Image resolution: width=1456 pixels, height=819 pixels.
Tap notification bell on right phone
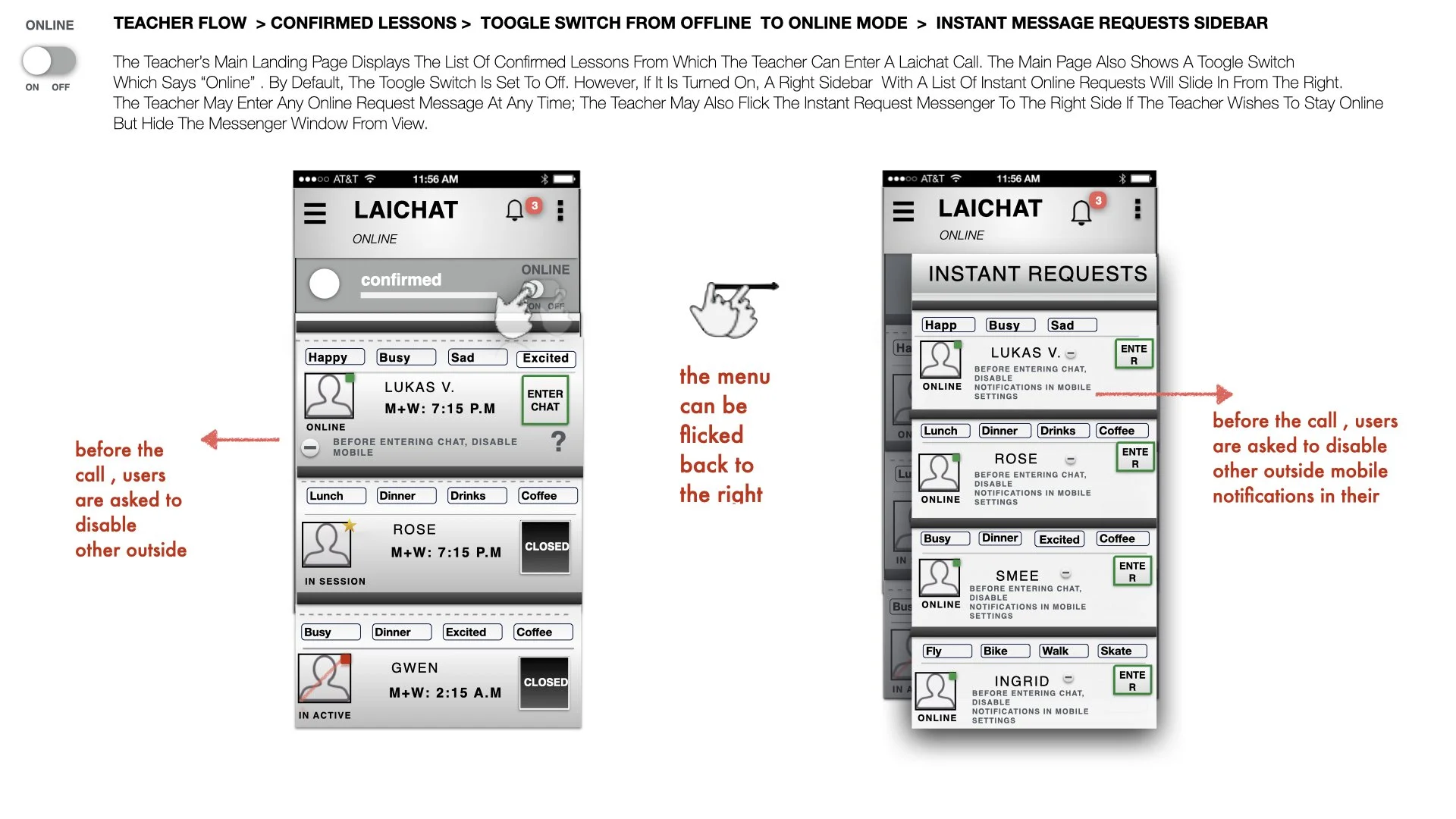[1081, 212]
